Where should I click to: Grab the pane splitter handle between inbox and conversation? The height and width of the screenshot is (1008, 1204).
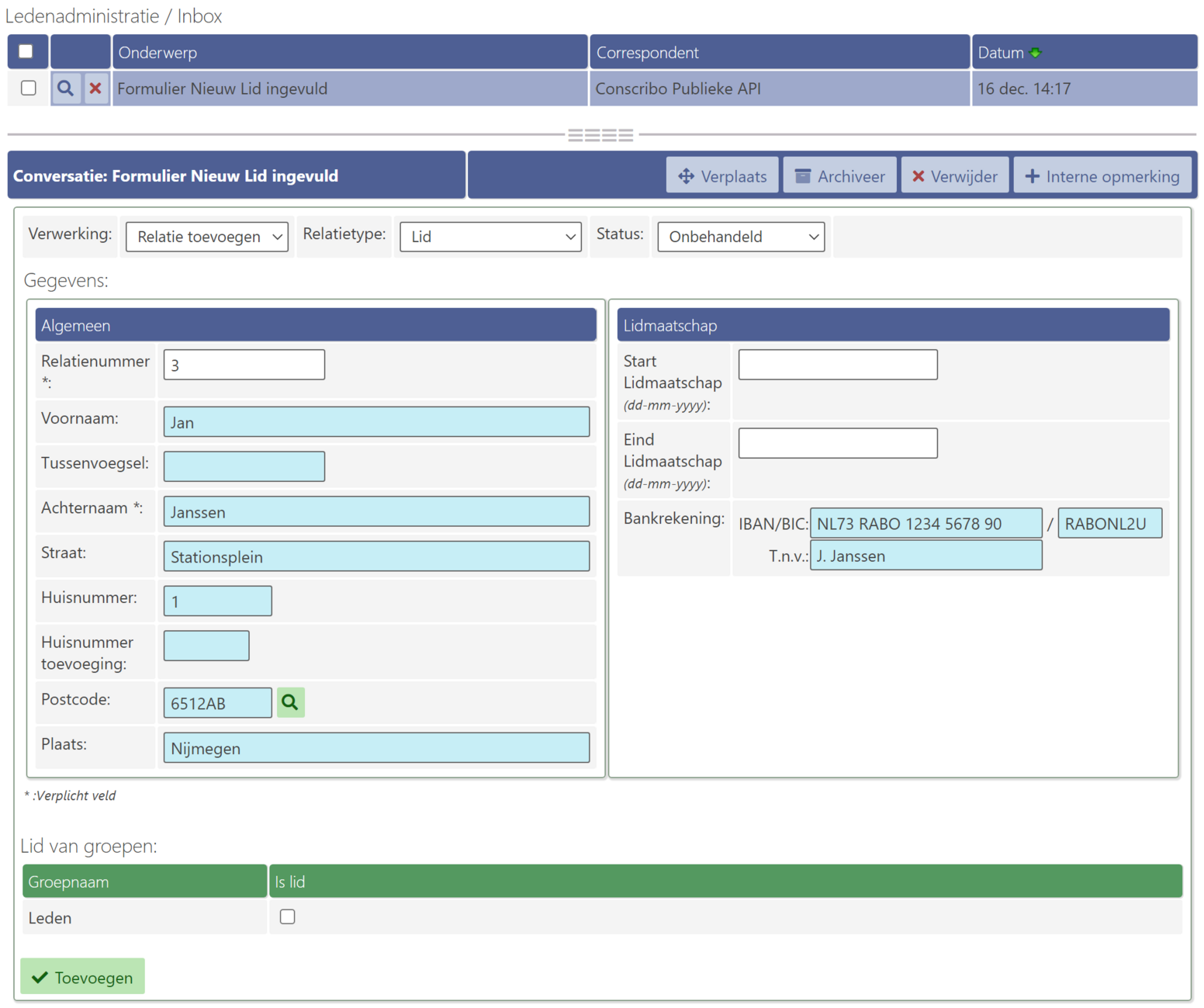(x=600, y=135)
